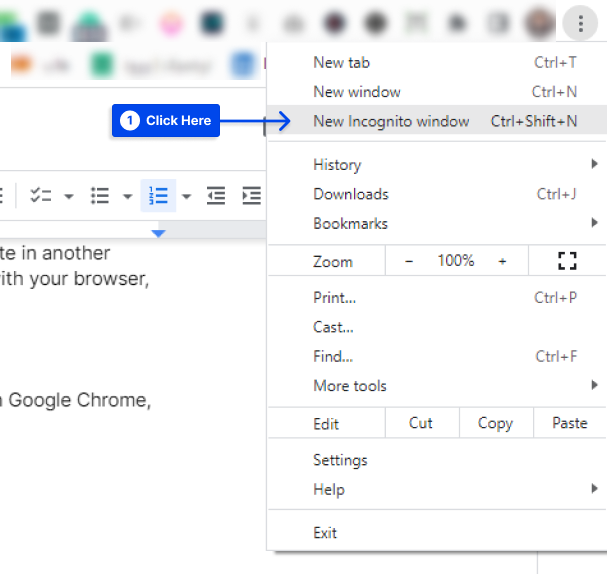Screen dimensions: 607x574
Task: Open the History submenu
Action: 437,165
